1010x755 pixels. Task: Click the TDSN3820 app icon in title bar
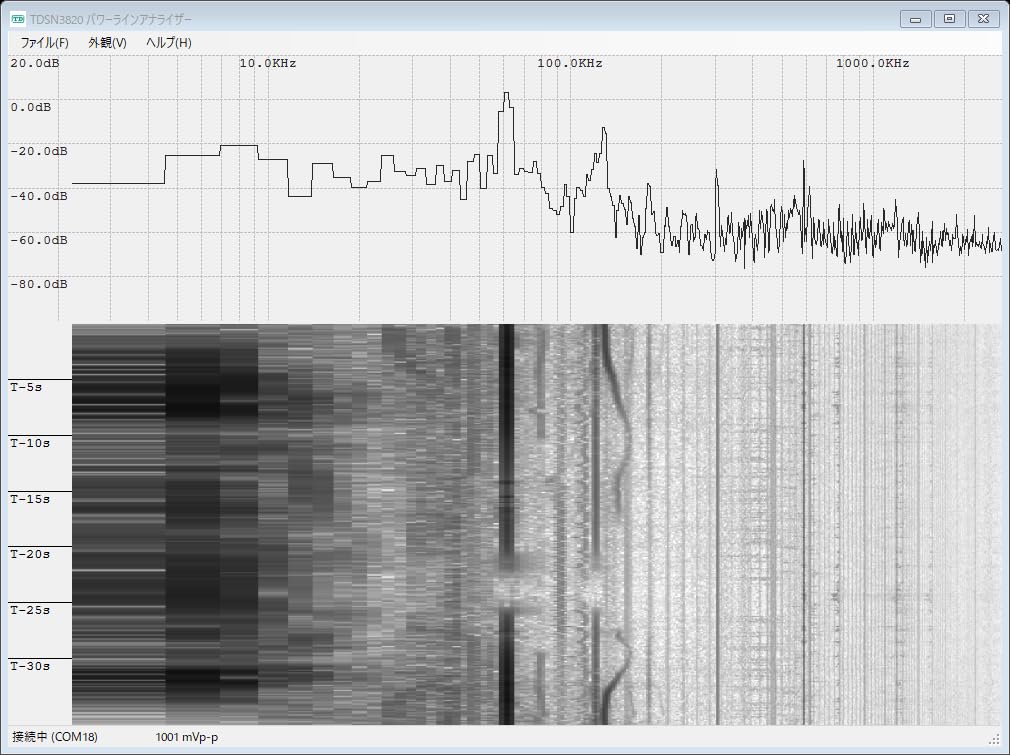click(x=18, y=19)
